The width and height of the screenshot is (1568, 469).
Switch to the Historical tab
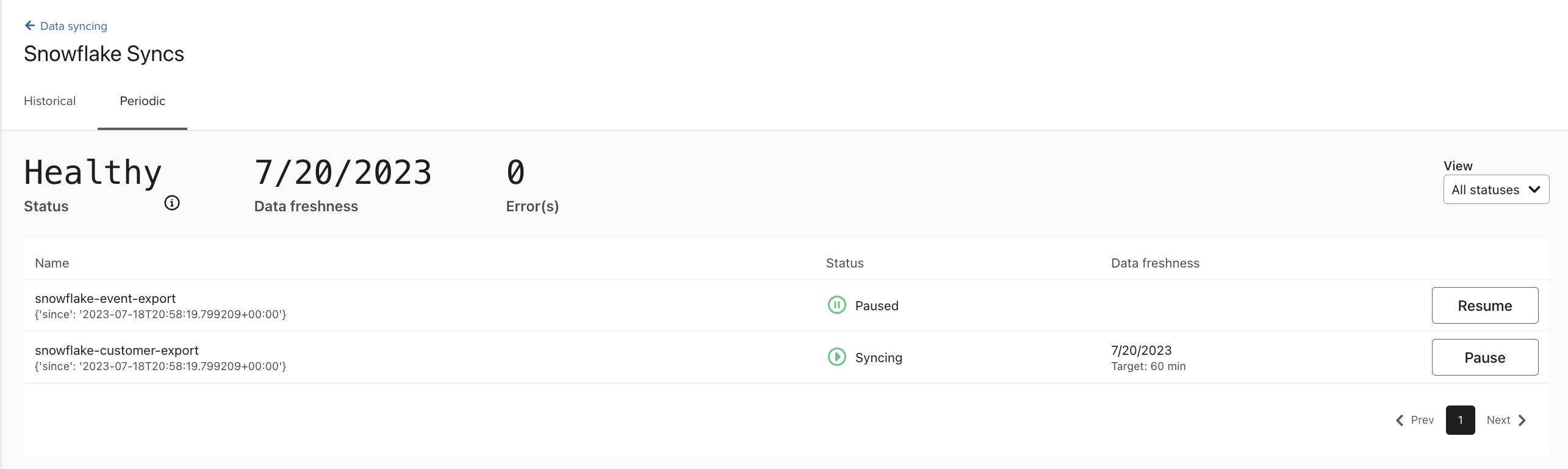[49, 101]
